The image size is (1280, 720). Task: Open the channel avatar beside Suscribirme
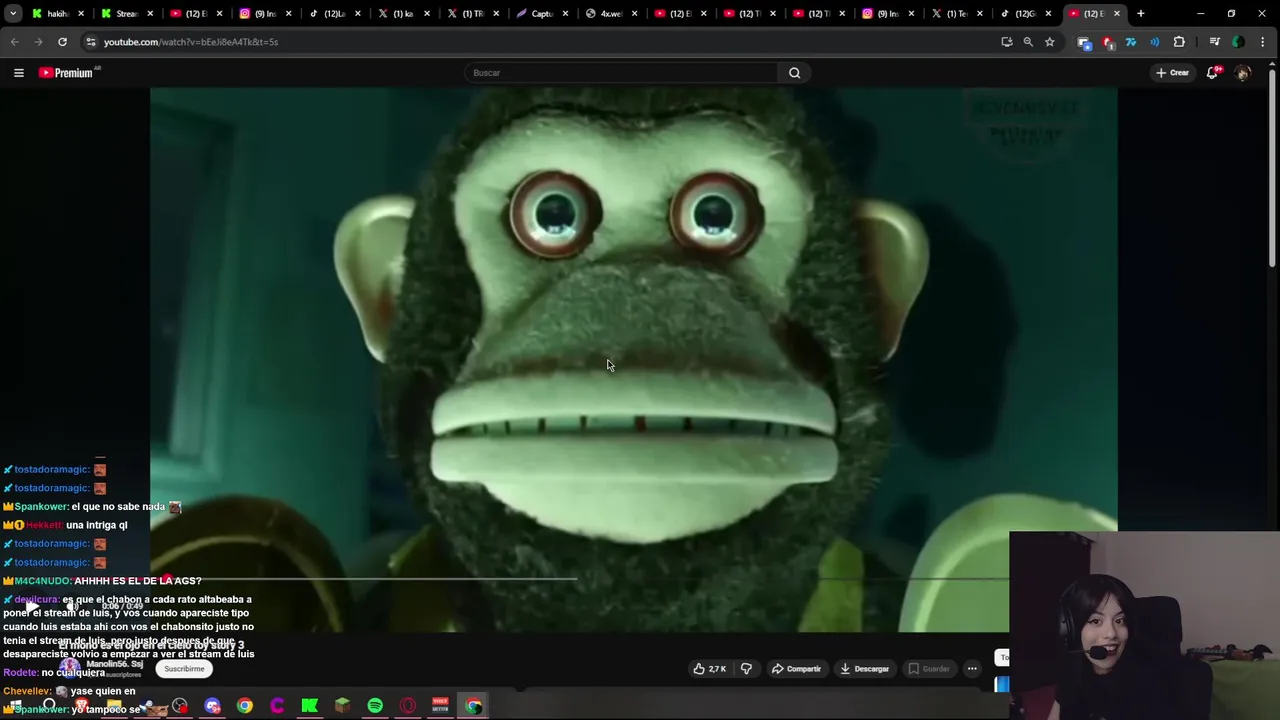point(68,668)
